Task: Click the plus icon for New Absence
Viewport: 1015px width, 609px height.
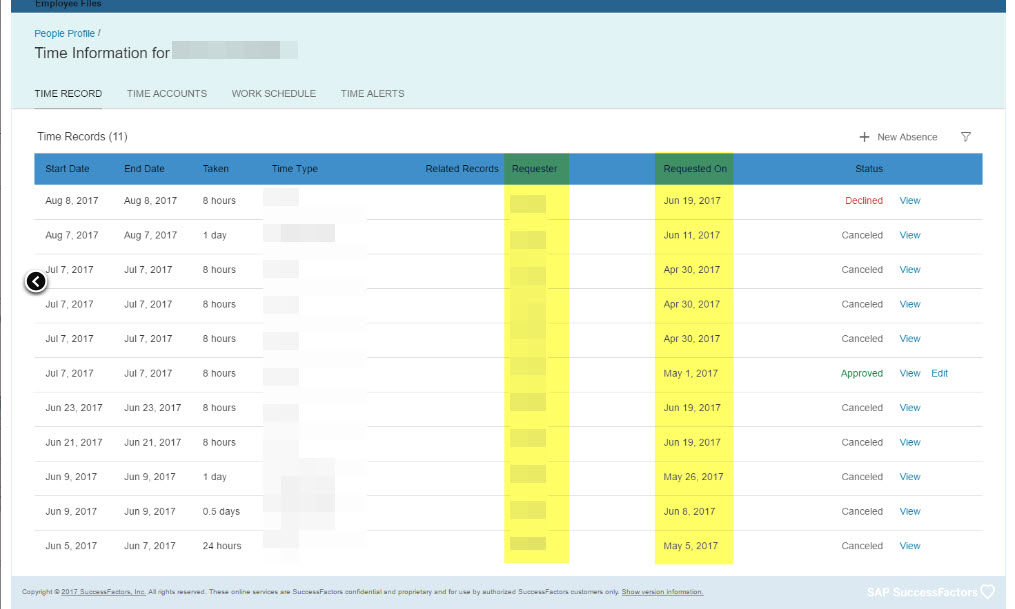Action: tap(864, 137)
